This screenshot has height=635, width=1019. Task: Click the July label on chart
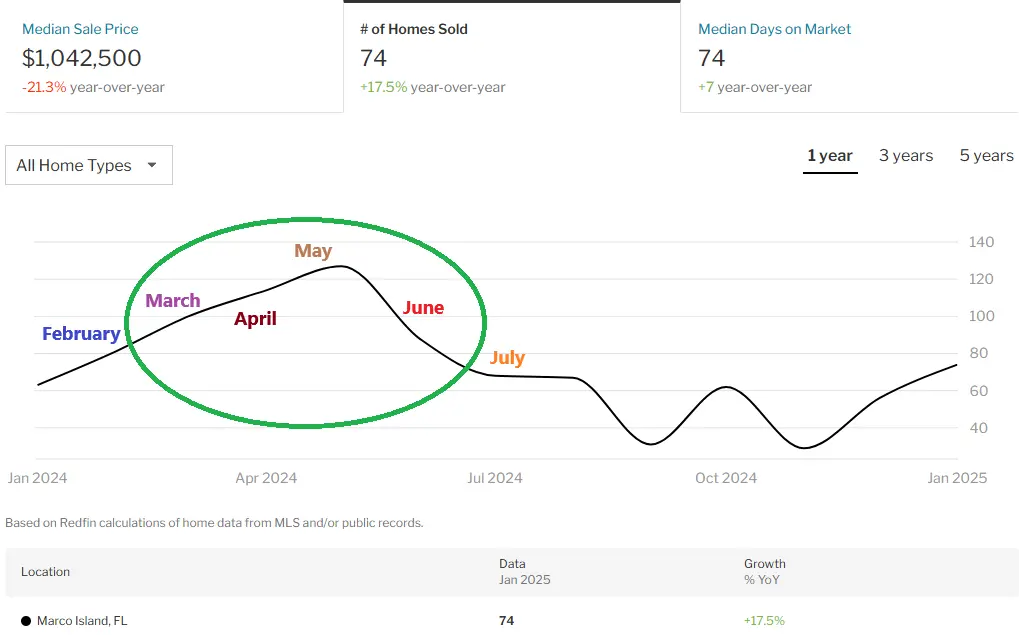click(507, 358)
